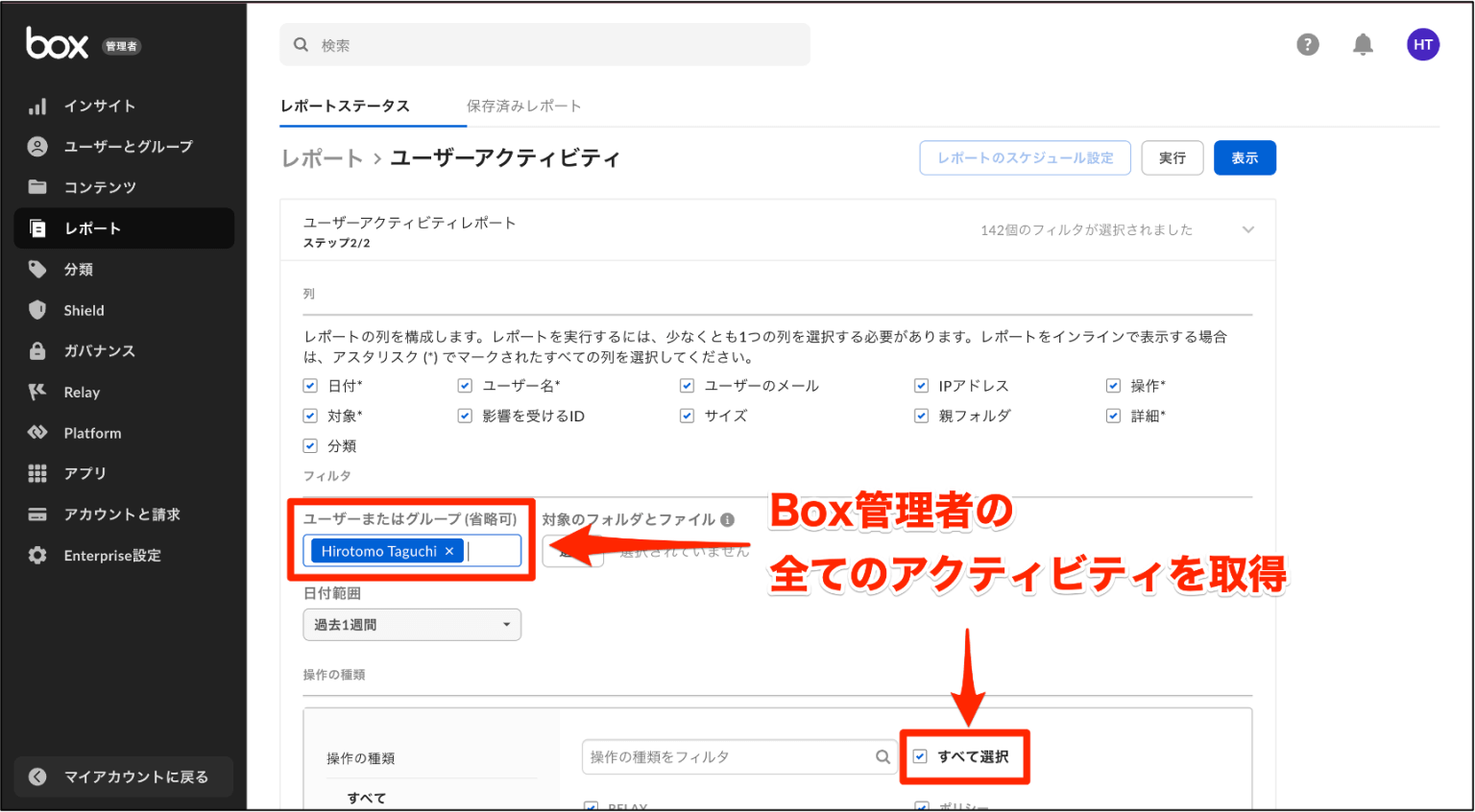Switch to the 保存済みレポート tab
This screenshot has height=812, width=1475.
coord(523,107)
